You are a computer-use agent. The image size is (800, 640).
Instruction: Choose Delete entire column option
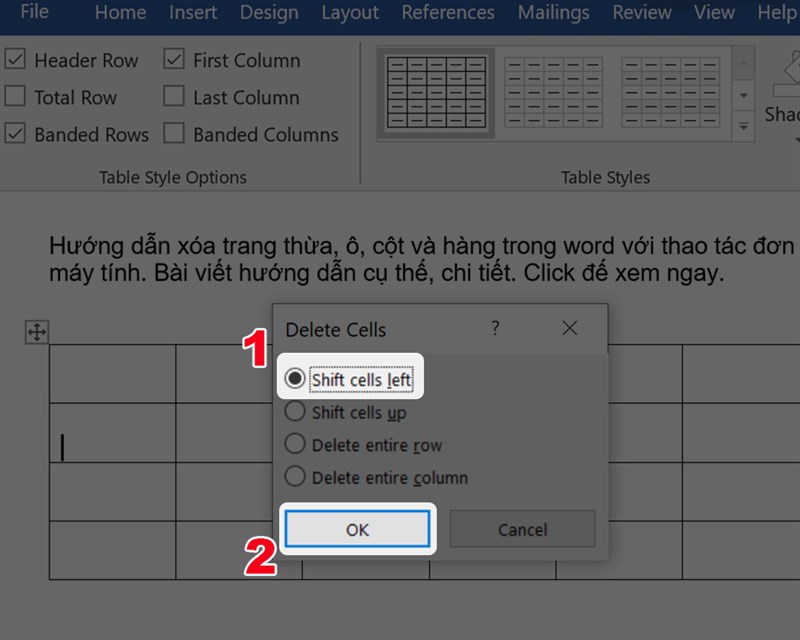tap(376, 477)
